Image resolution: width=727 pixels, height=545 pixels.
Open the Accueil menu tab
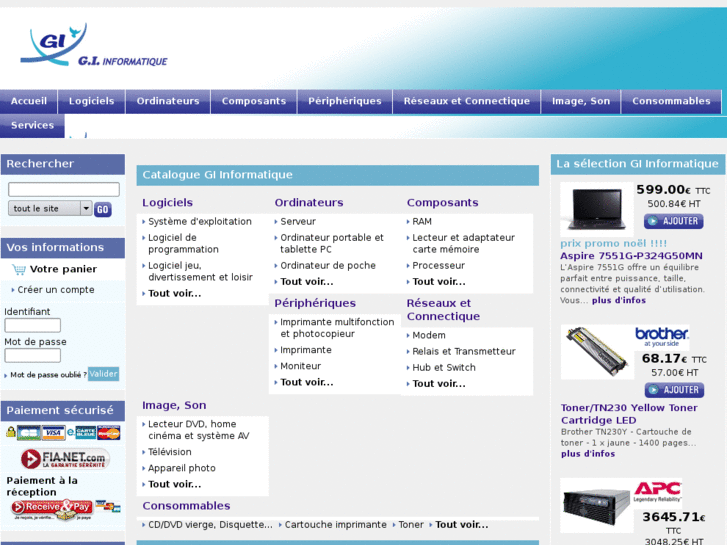[29, 101]
